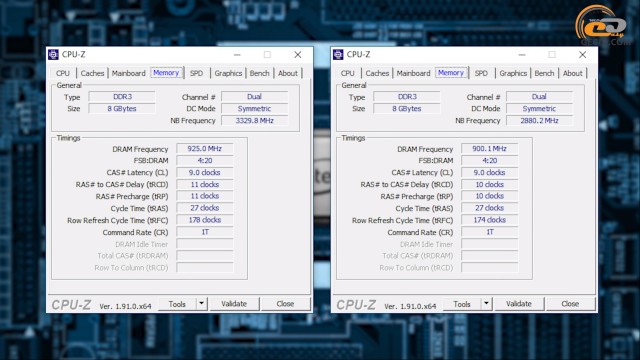Click the 900.1 MHz DRAM Frequency field
The image size is (640, 360).
pos(490,149)
